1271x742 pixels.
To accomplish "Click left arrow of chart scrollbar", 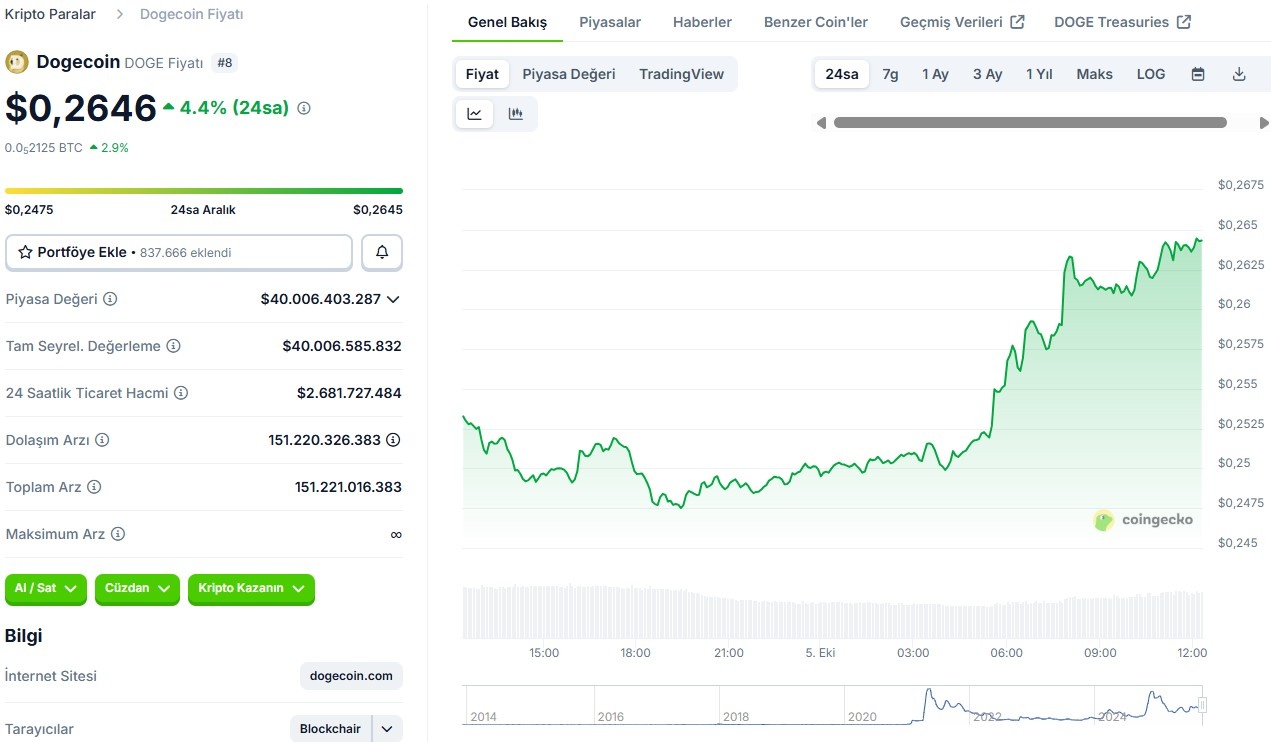I will coord(821,123).
